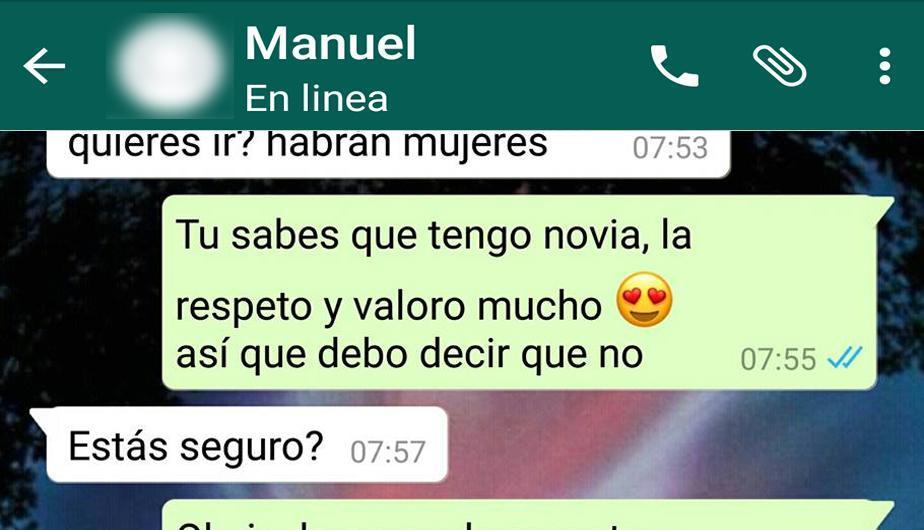Tap Manuel's blurred profile picture

170,65
